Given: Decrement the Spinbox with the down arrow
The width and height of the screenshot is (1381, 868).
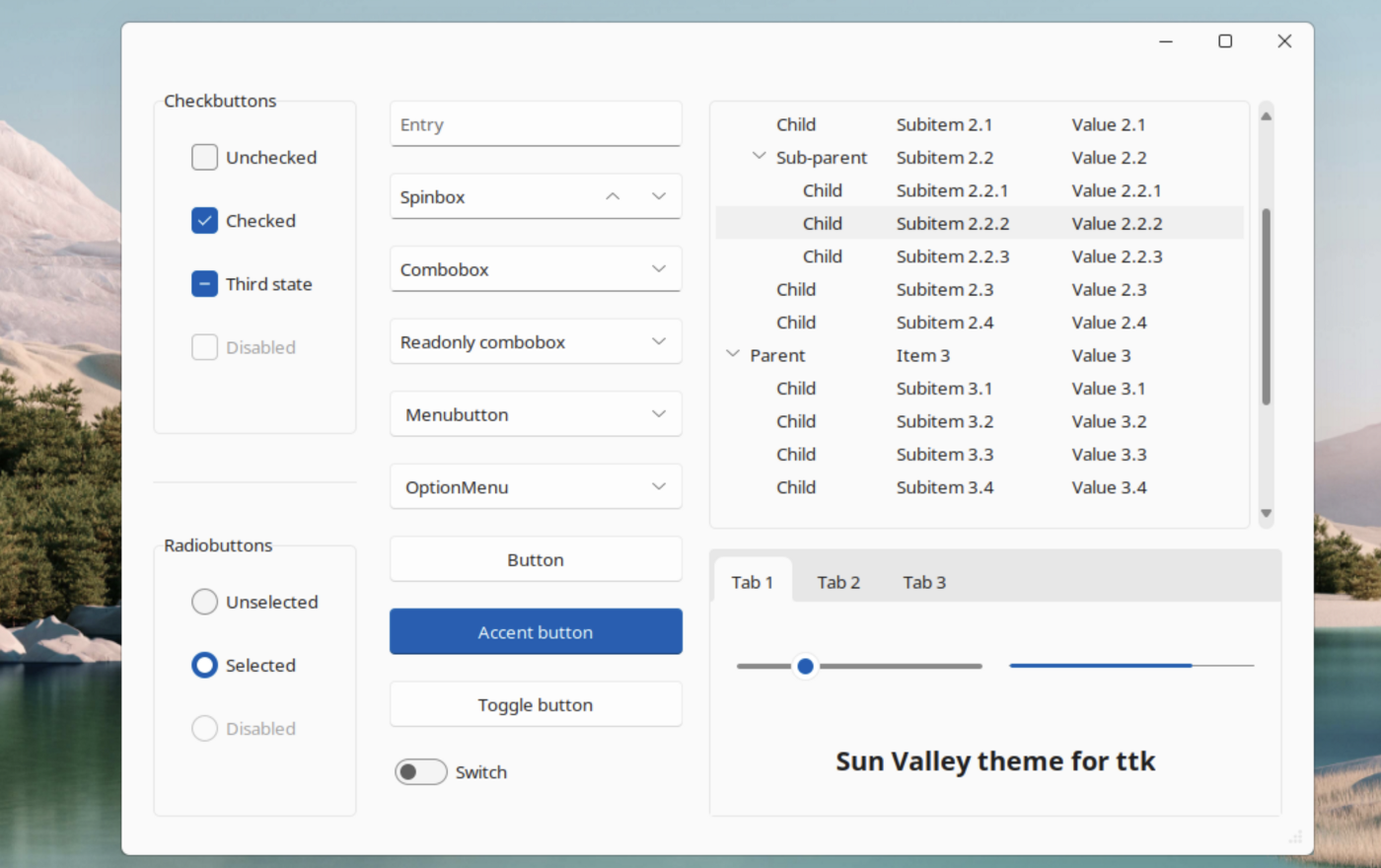Looking at the screenshot, I should tap(658, 196).
